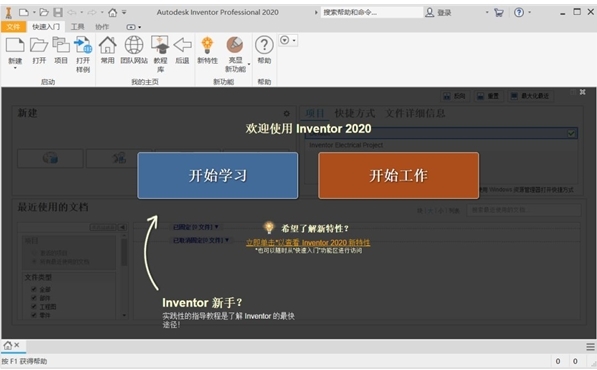Viewport: 597px width, 370px height.
Task: Click the blue 开始学习 button
Action: coord(218,175)
